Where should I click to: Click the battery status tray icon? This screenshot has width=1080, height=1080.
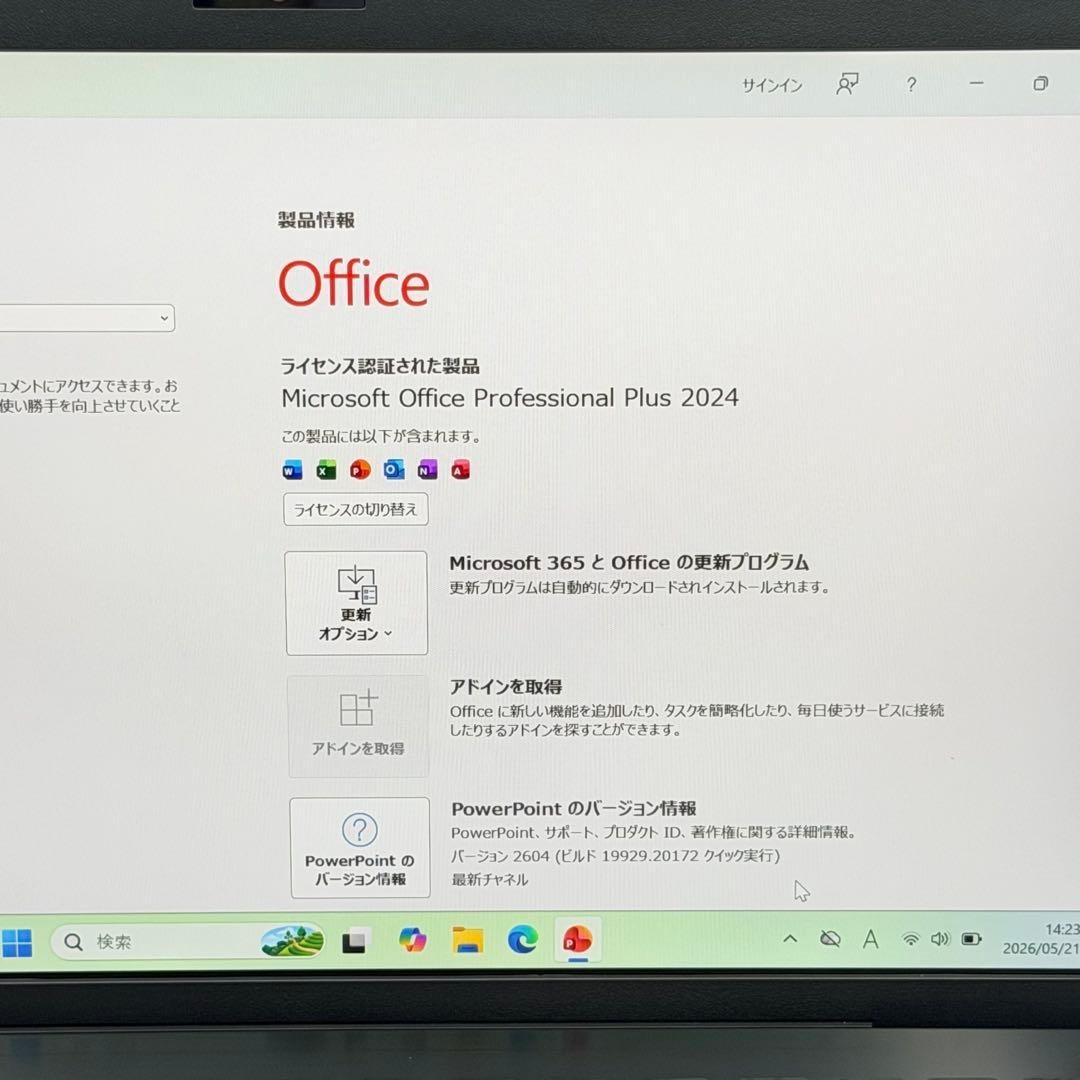(x=971, y=939)
